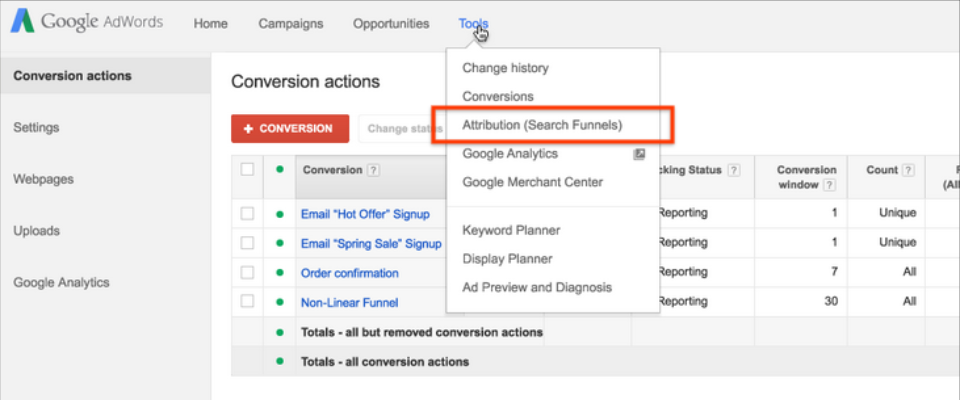Viewport: 960px width, 400px height.
Task: Click the Conversion actions page heading
Action: click(306, 81)
